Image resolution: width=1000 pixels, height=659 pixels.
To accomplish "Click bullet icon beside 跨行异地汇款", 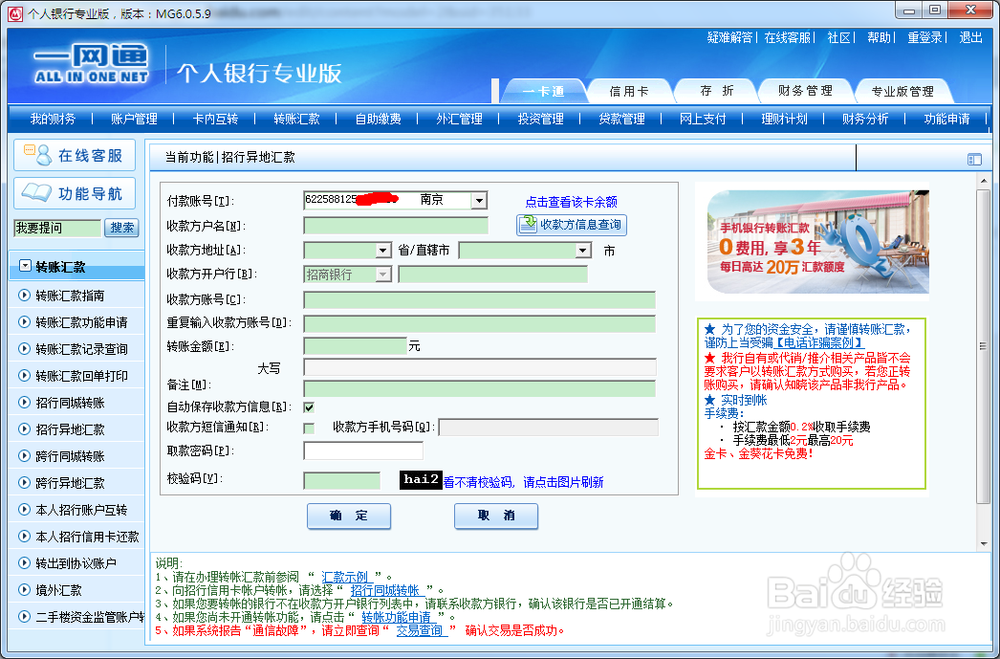I will click(x=25, y=483).
